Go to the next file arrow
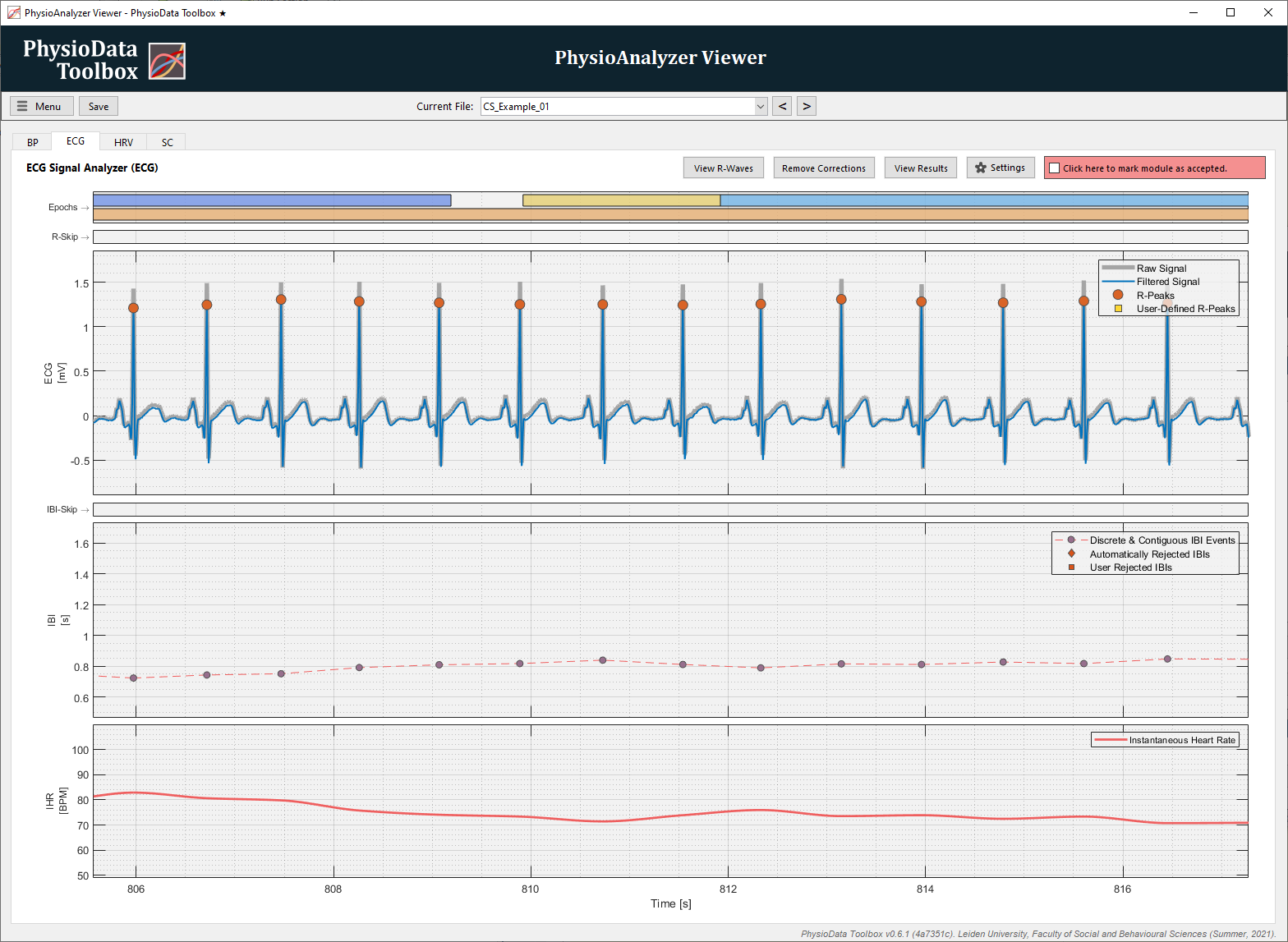Screen dimensions: 1288x942 tap(807, 106)
